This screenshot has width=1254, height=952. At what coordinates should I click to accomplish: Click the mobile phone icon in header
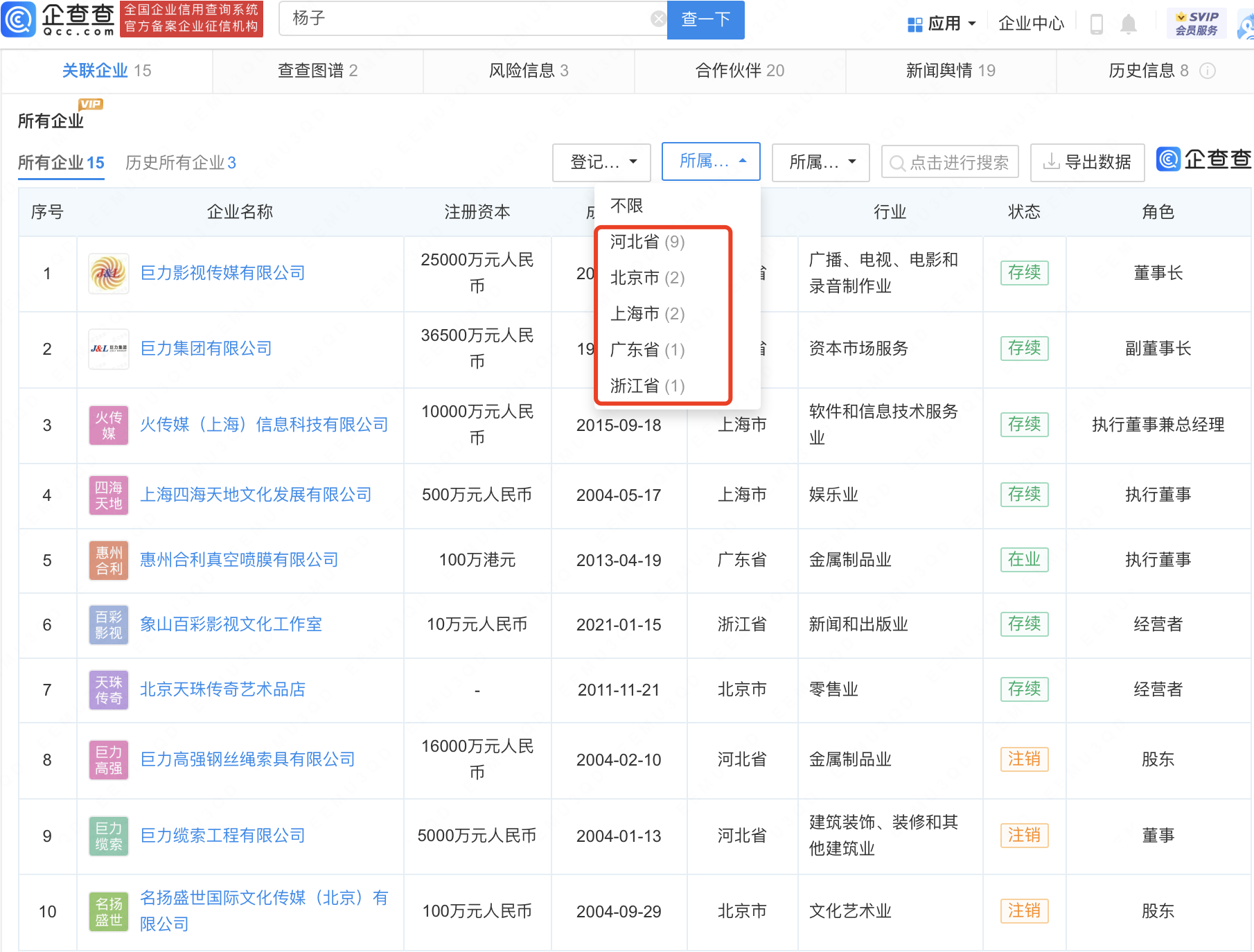click(1096, 24)
